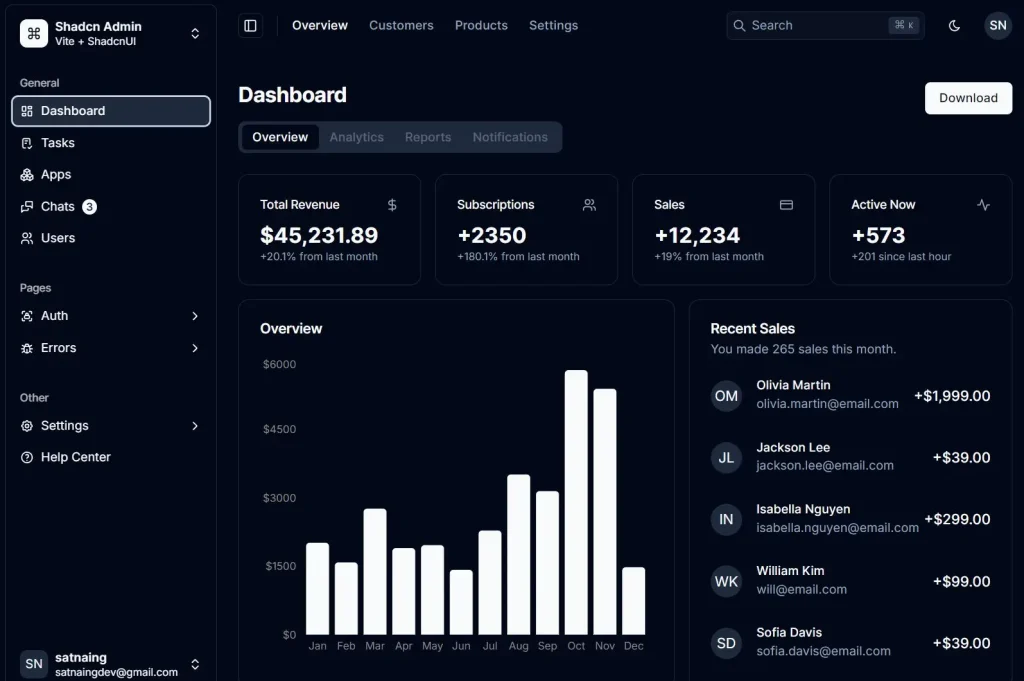Toggle the Subscriptions card's users icon
Screen dimensions: 1024x681
pyautogui.click(x=589, y=204)
